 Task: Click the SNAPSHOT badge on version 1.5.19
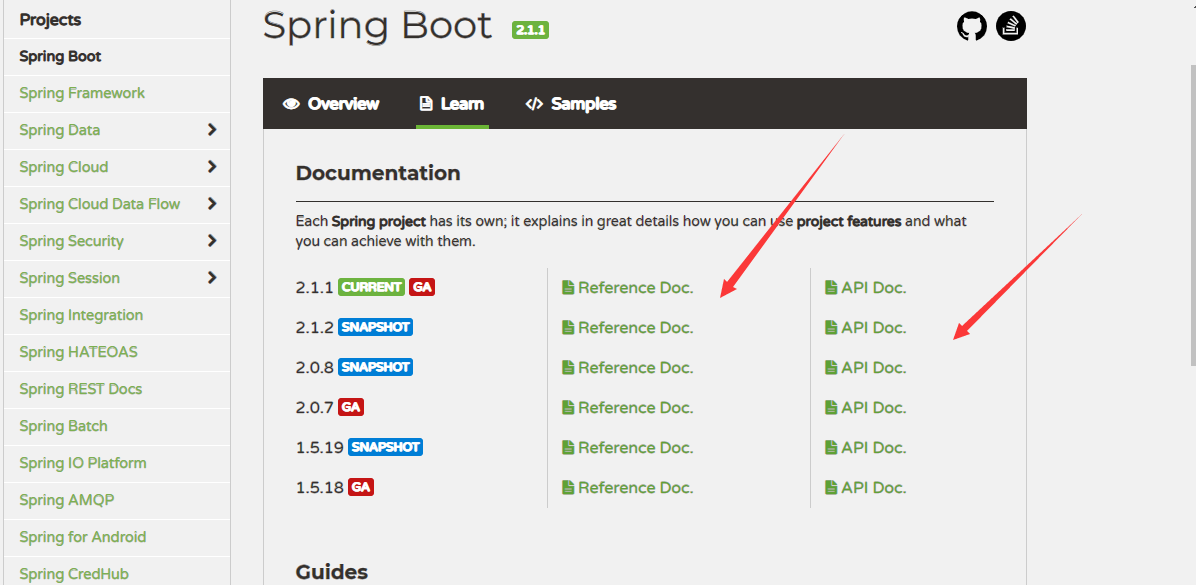click(385, 447)
